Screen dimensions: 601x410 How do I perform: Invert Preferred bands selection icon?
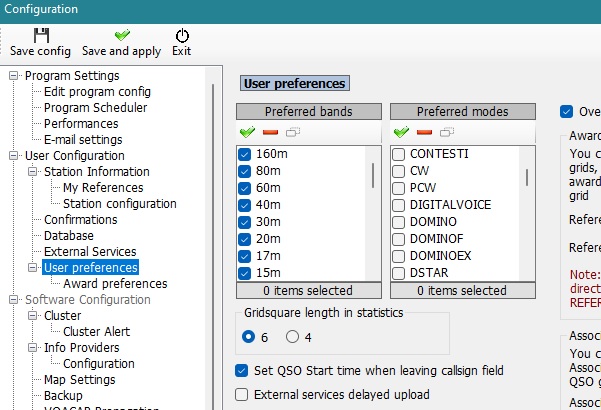[293, 132]
